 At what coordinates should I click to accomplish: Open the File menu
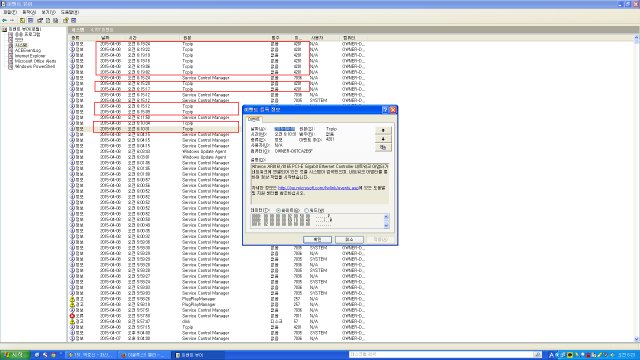click(x=10, y=12)
